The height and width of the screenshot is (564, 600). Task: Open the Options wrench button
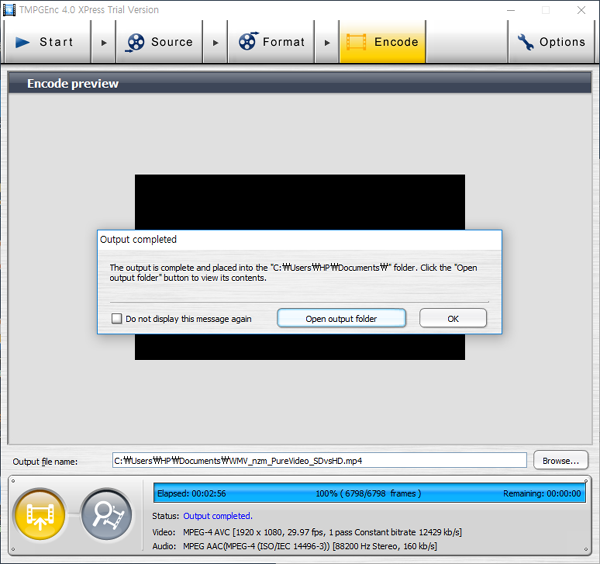[x=551, y=42]
